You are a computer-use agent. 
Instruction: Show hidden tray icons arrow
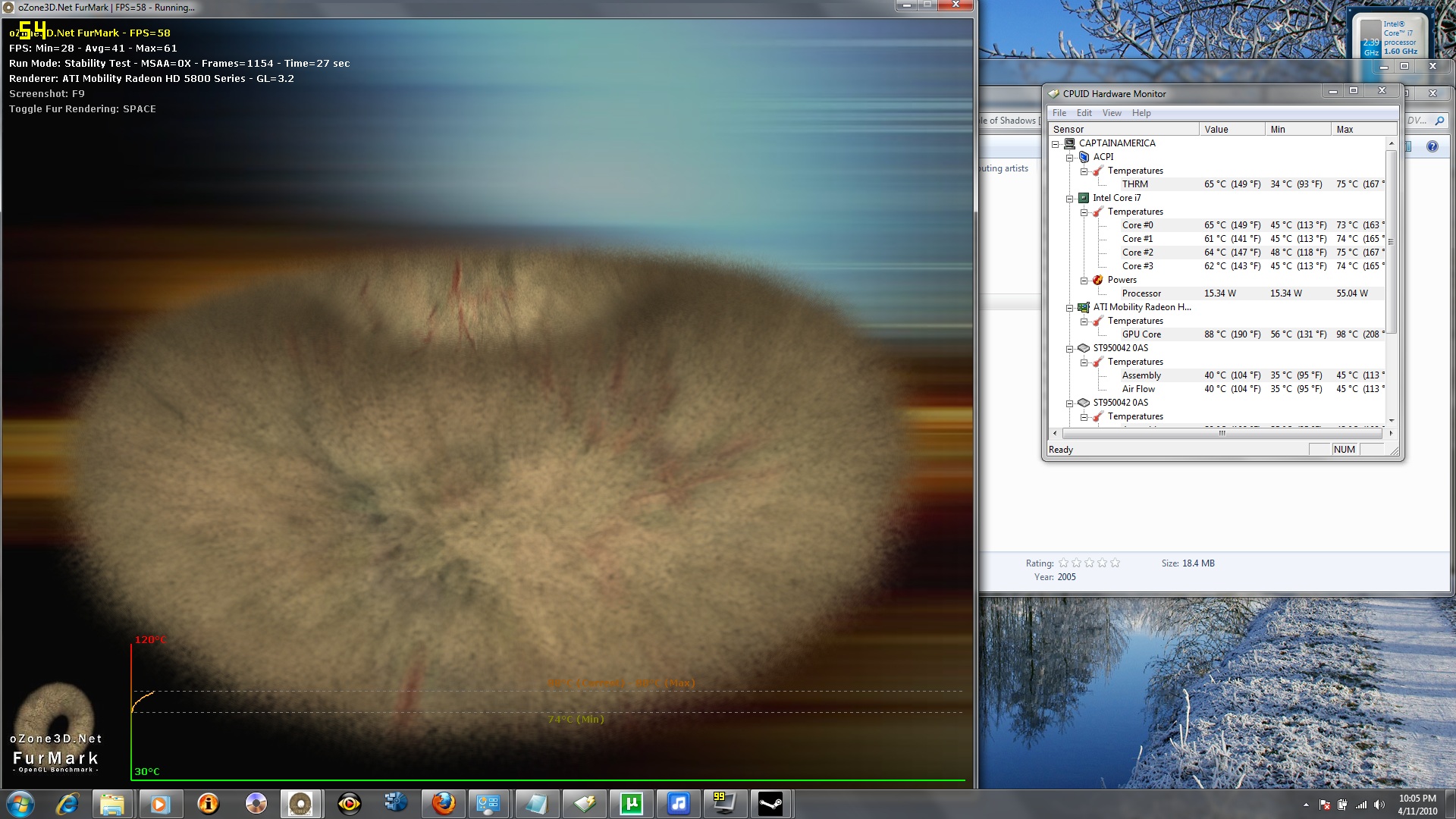[x=1306, y=805]
